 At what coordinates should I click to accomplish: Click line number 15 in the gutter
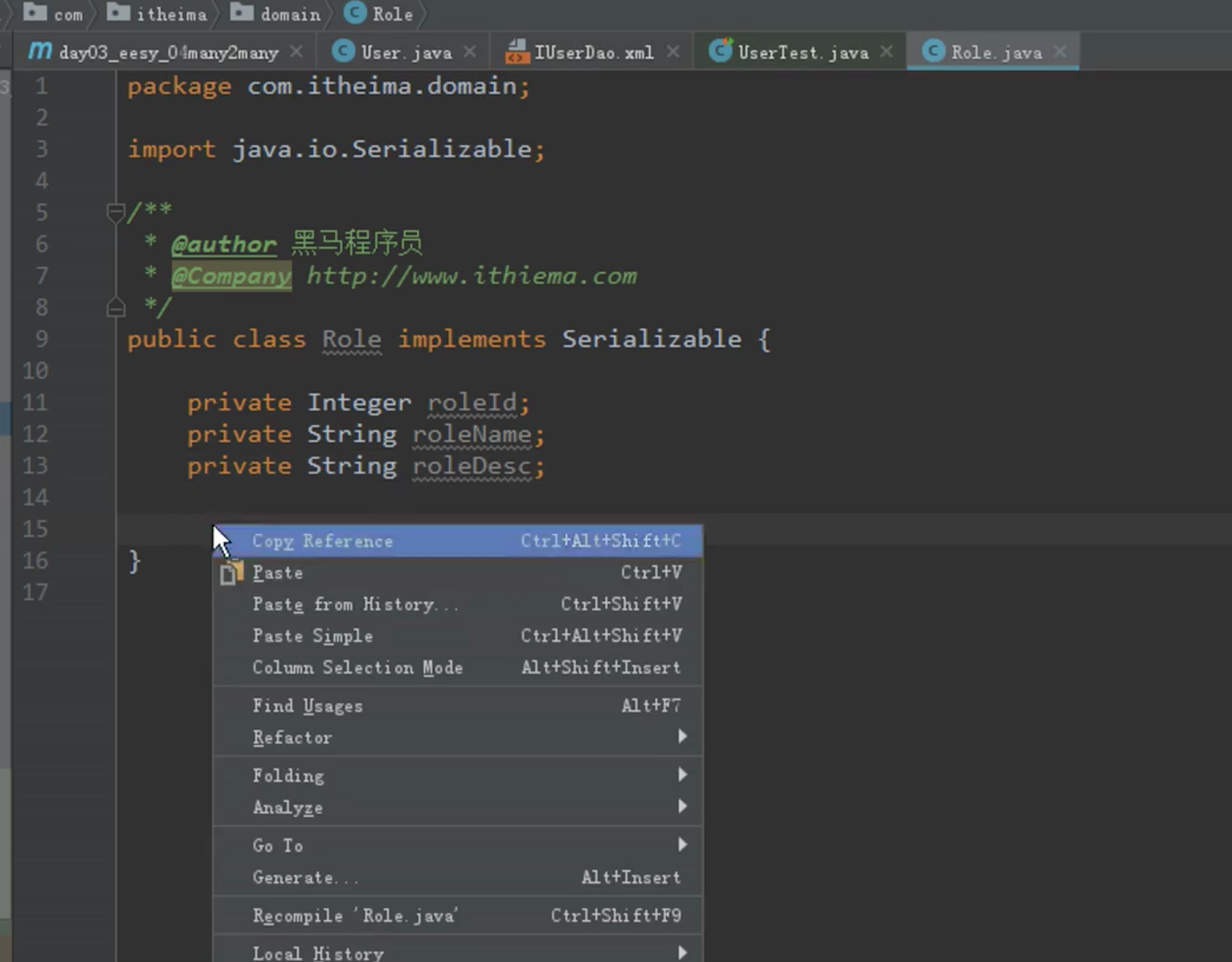(x=35, y=528)
